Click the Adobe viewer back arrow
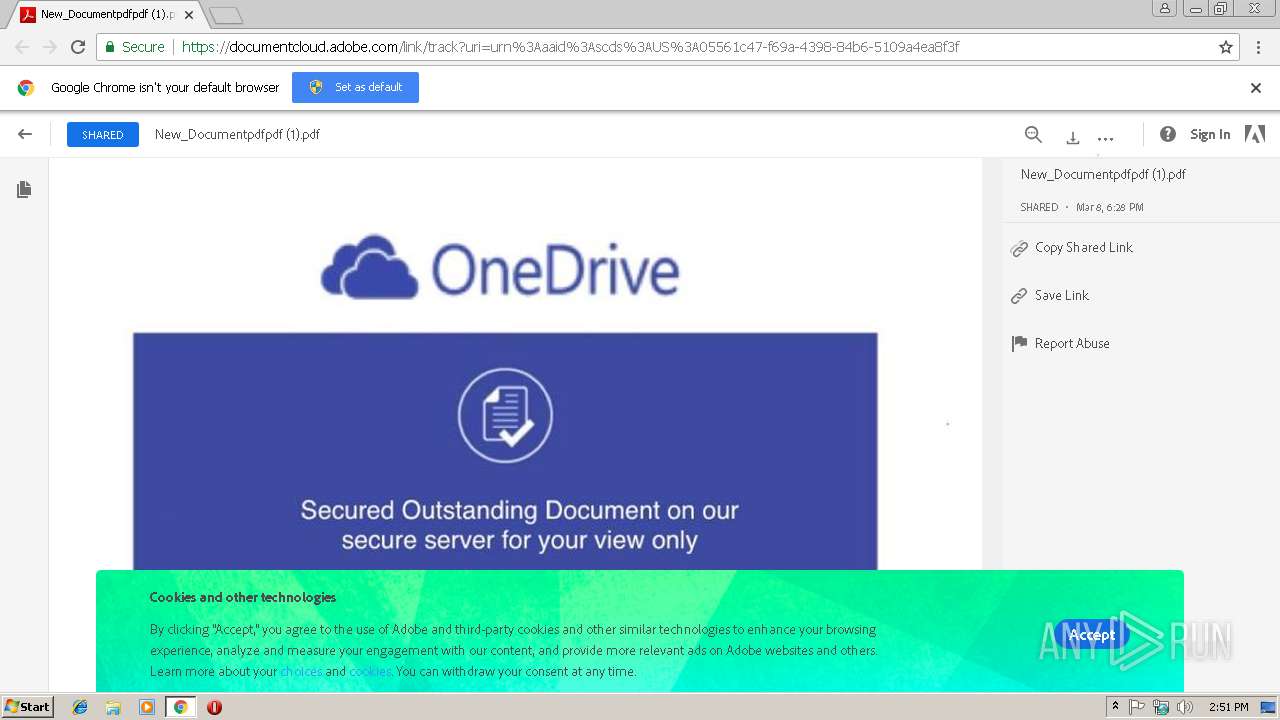 [25, 134]
